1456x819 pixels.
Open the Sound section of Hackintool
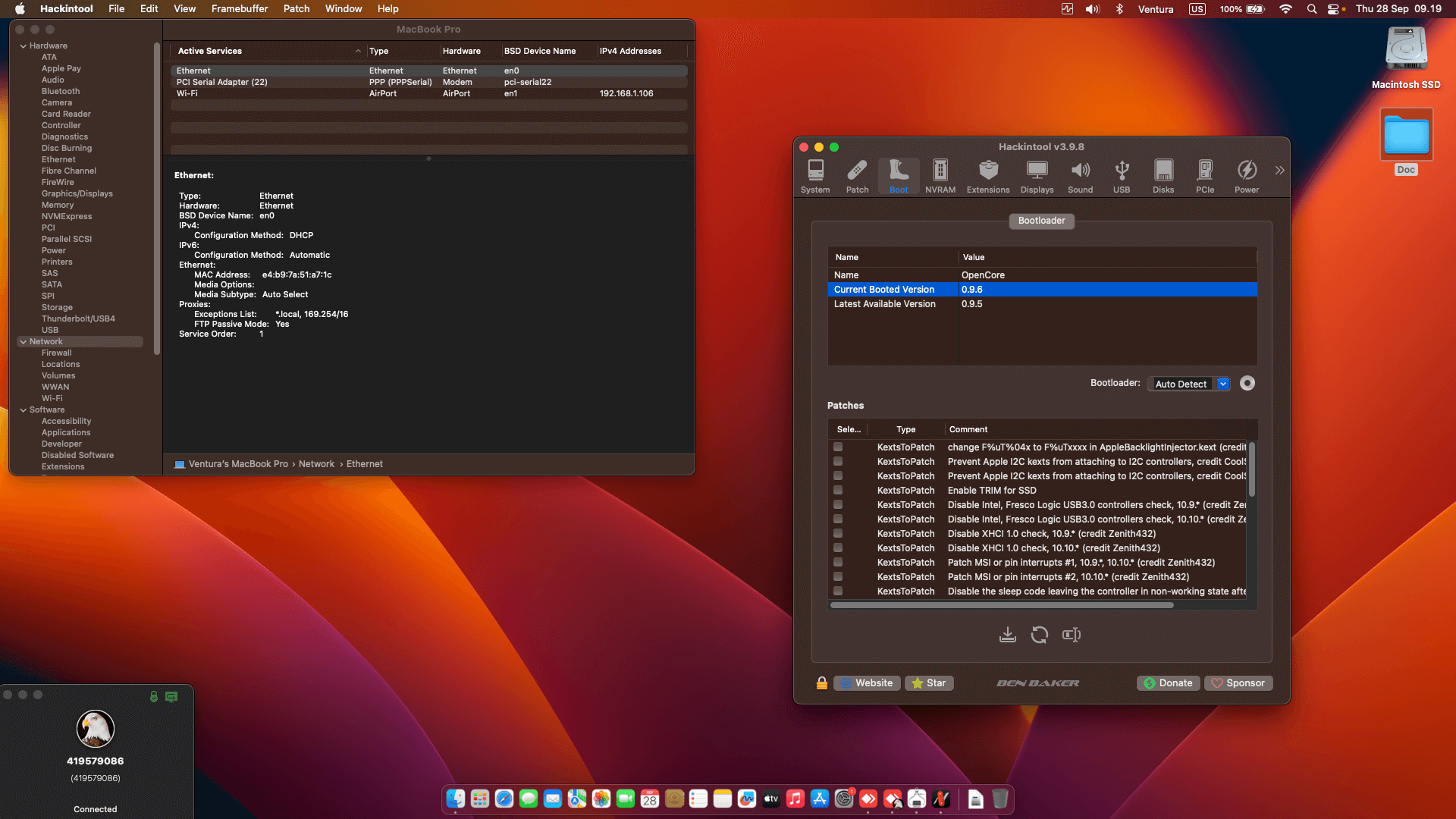(x=1080, y=175)
